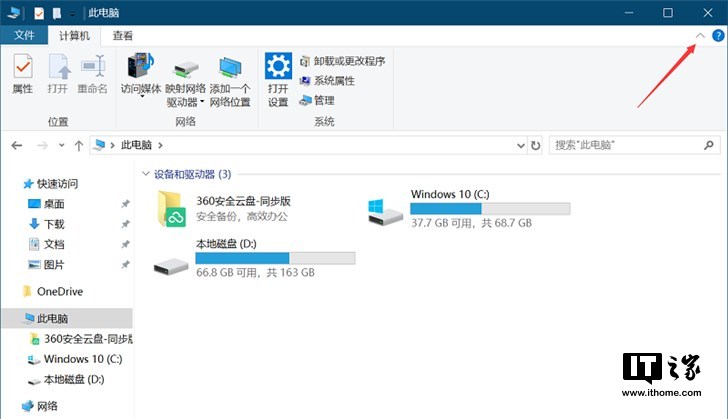Click the Windows 10 (C:) usage bar
This screenshot has width=728, height=419.
(490, 209)
